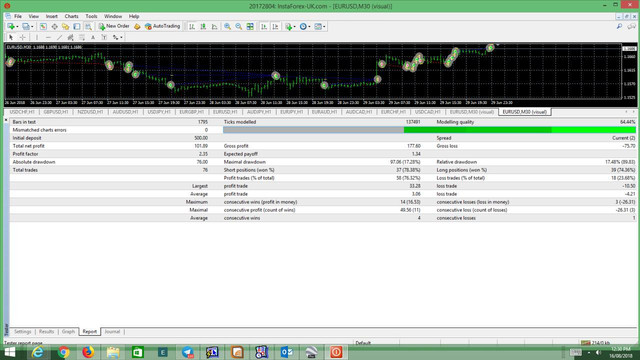640x360 pixels.
Task: Expand the New Chart dropdown arrow
Action: tap(17, 27)
